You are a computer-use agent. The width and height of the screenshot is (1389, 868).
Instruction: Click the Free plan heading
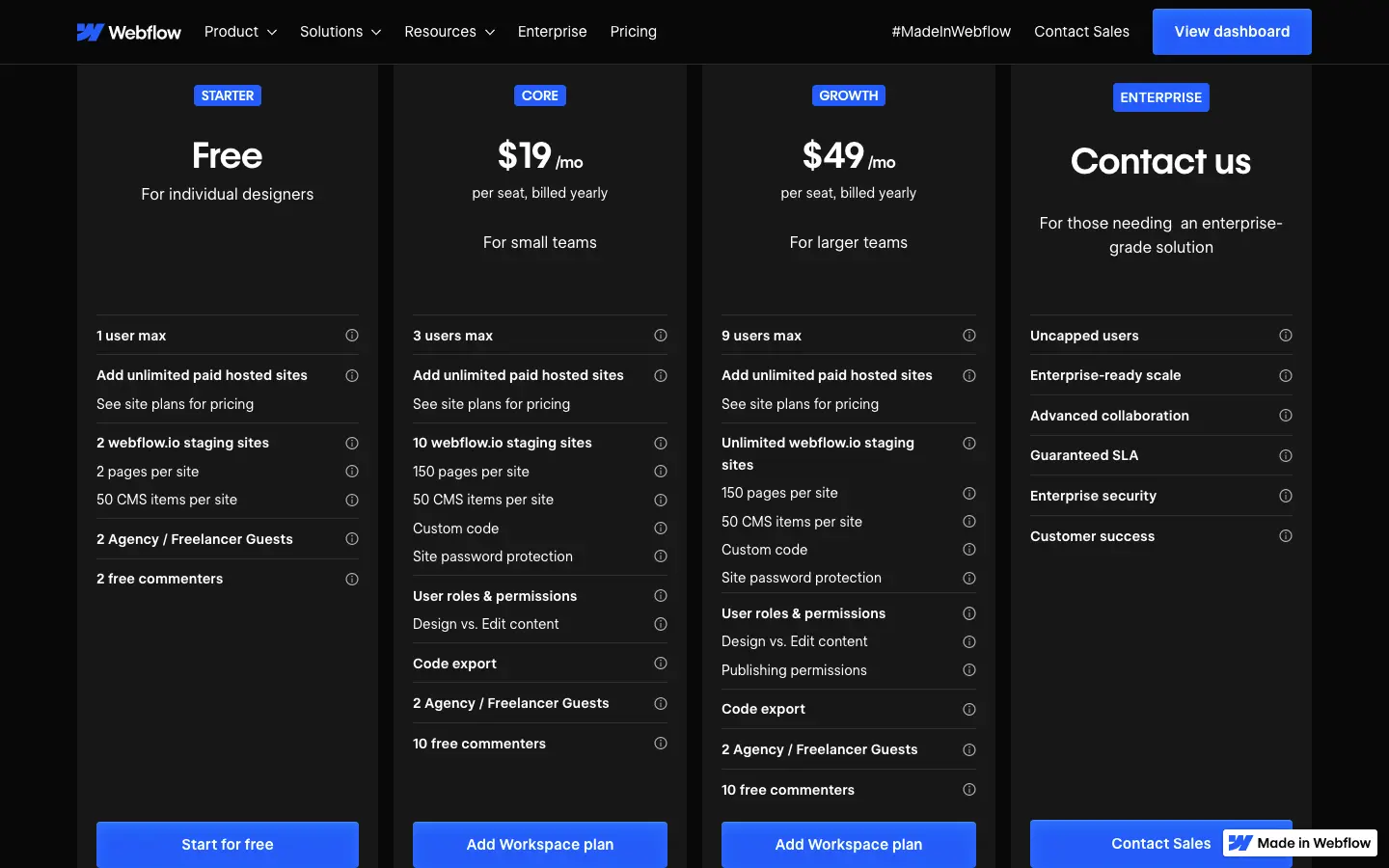pos(228,155)
